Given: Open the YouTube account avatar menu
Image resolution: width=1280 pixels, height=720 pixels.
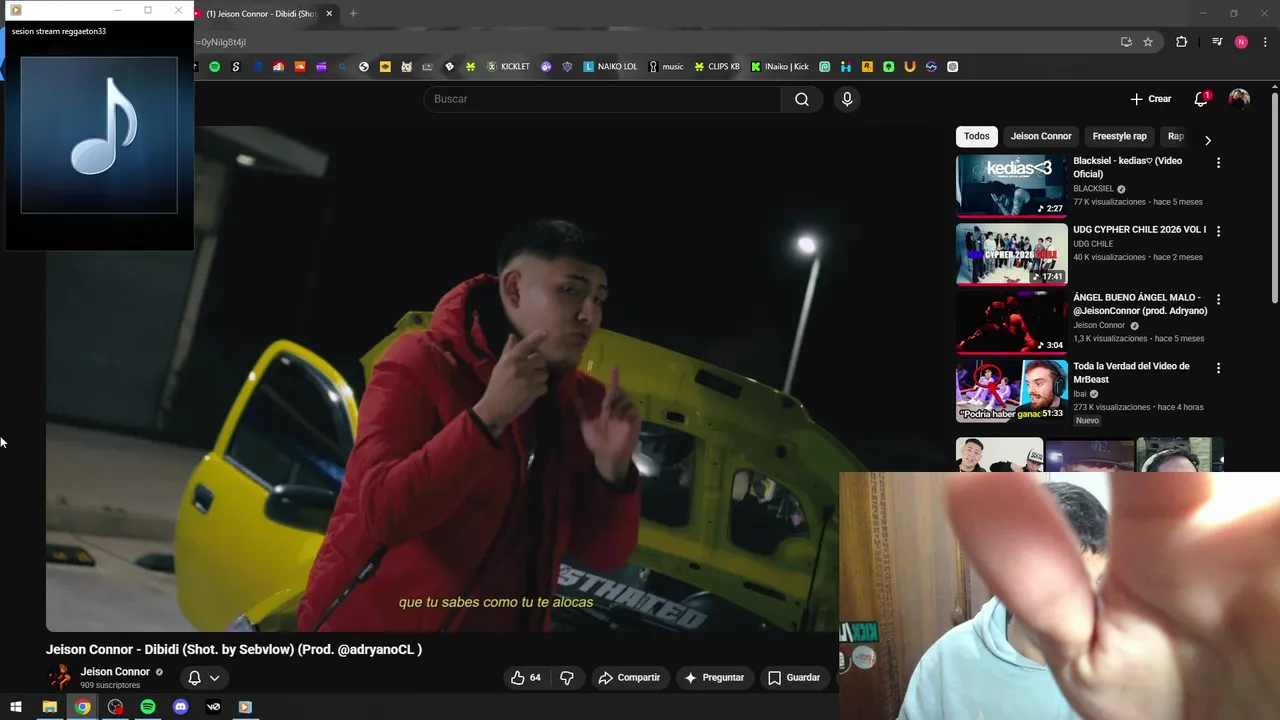Looking at the screenshot, I should tap(1239, 99).
